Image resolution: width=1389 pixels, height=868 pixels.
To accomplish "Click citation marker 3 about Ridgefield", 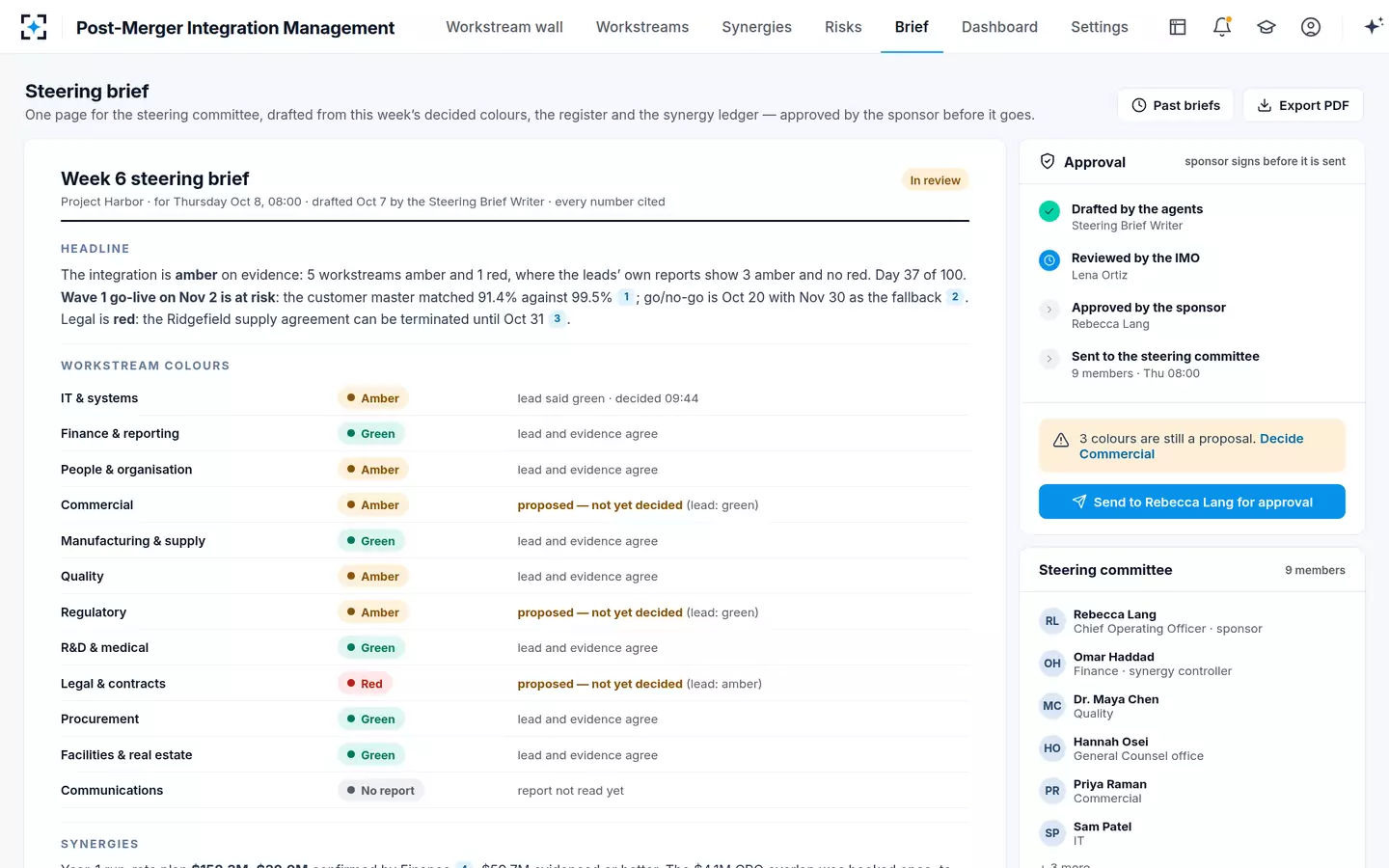I will (x=557, y=319).
